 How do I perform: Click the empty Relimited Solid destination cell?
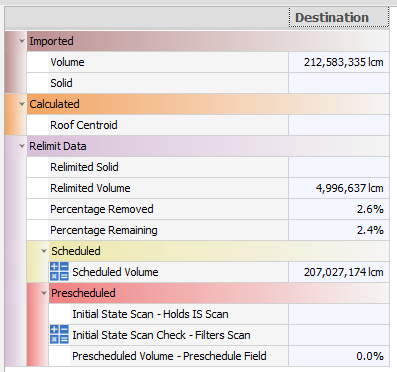click(339, 167)
